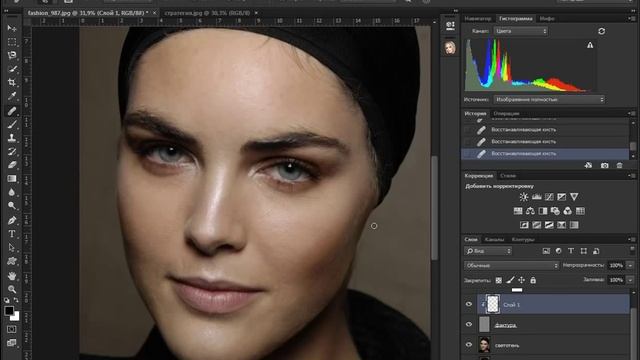Image resolution: width=640 pixels, height=360 pixels.
Task: Open the Источник dropdown in histogram
Action: point(549,100)
